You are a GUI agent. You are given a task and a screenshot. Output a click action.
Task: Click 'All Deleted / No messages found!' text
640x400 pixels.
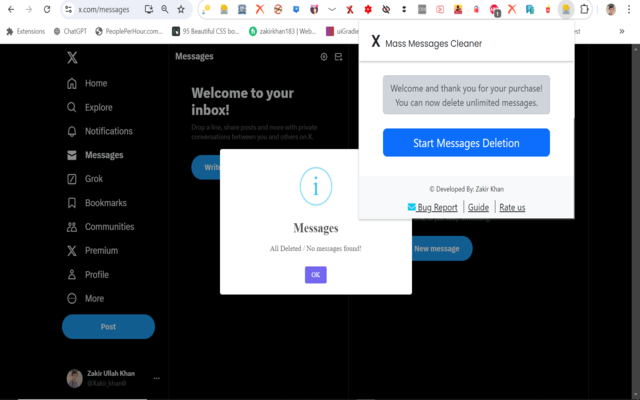316,248
